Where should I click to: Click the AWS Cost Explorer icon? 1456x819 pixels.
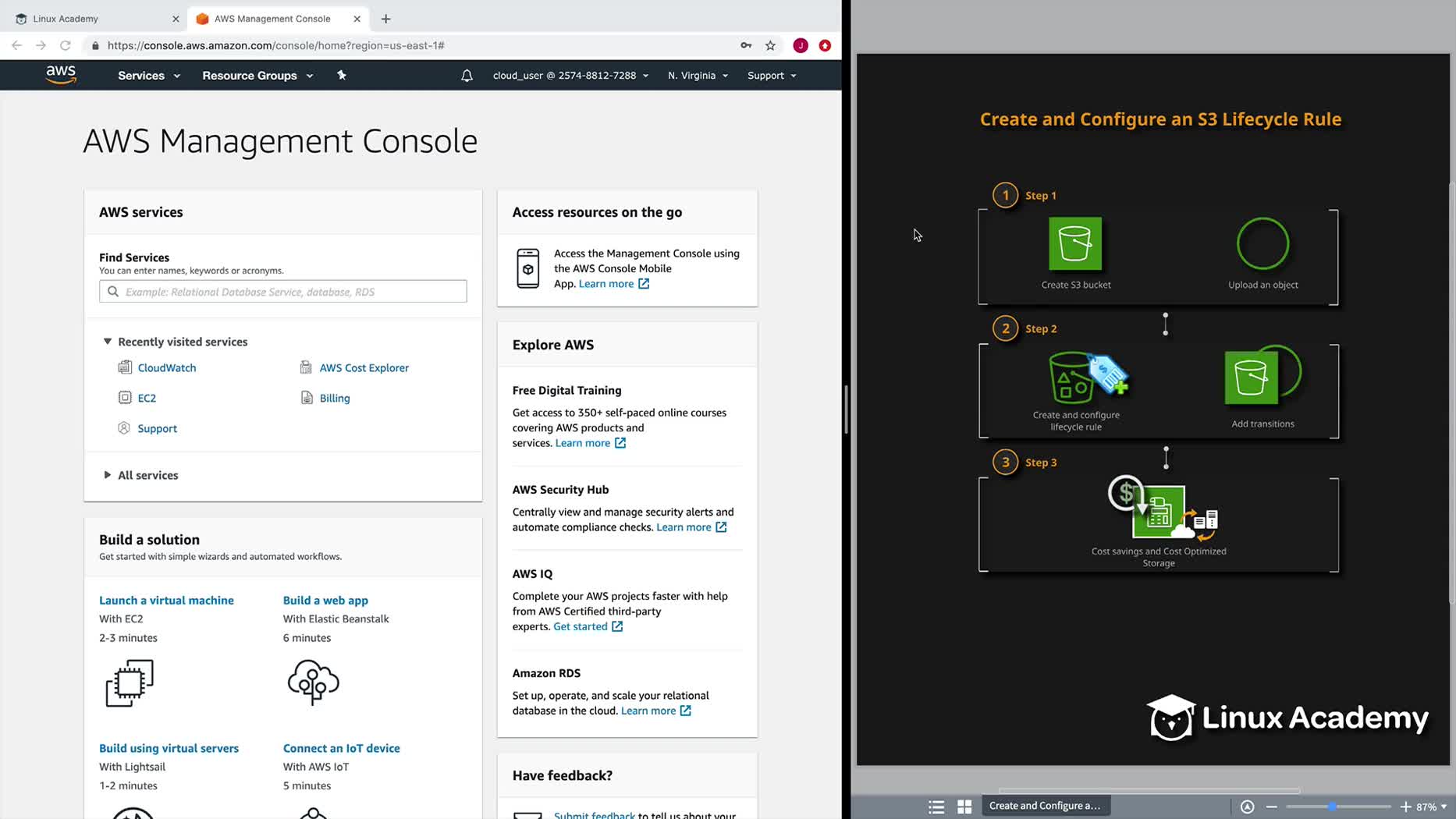tap(306, 367)
